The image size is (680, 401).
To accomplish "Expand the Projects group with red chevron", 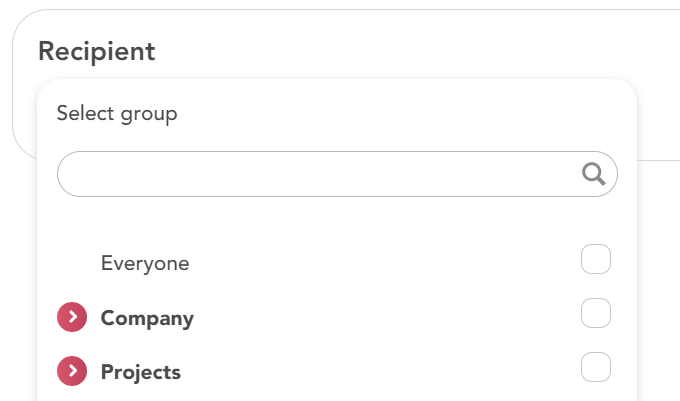I will (x=72, y=372).
